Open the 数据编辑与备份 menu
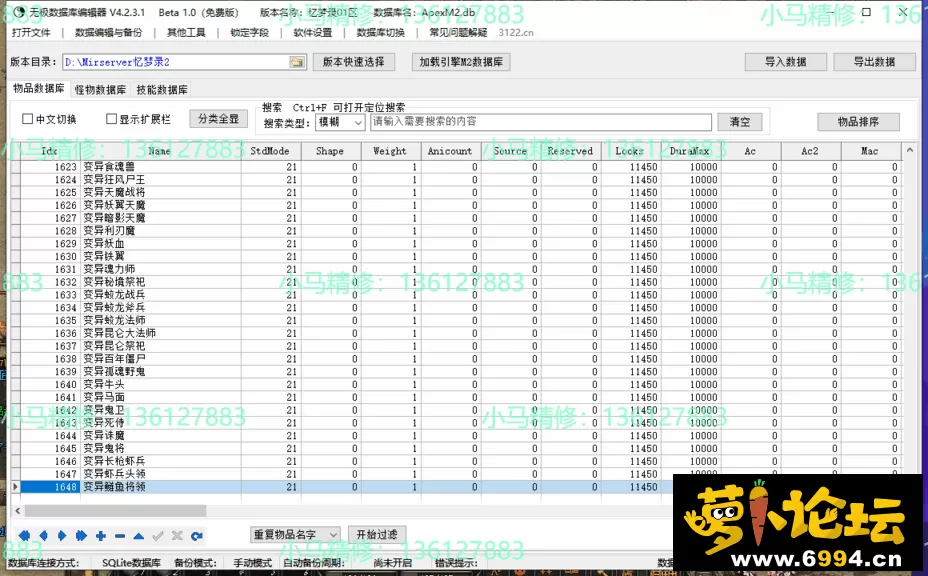This screenshot has width=928, height=576. tap(108, 32)
